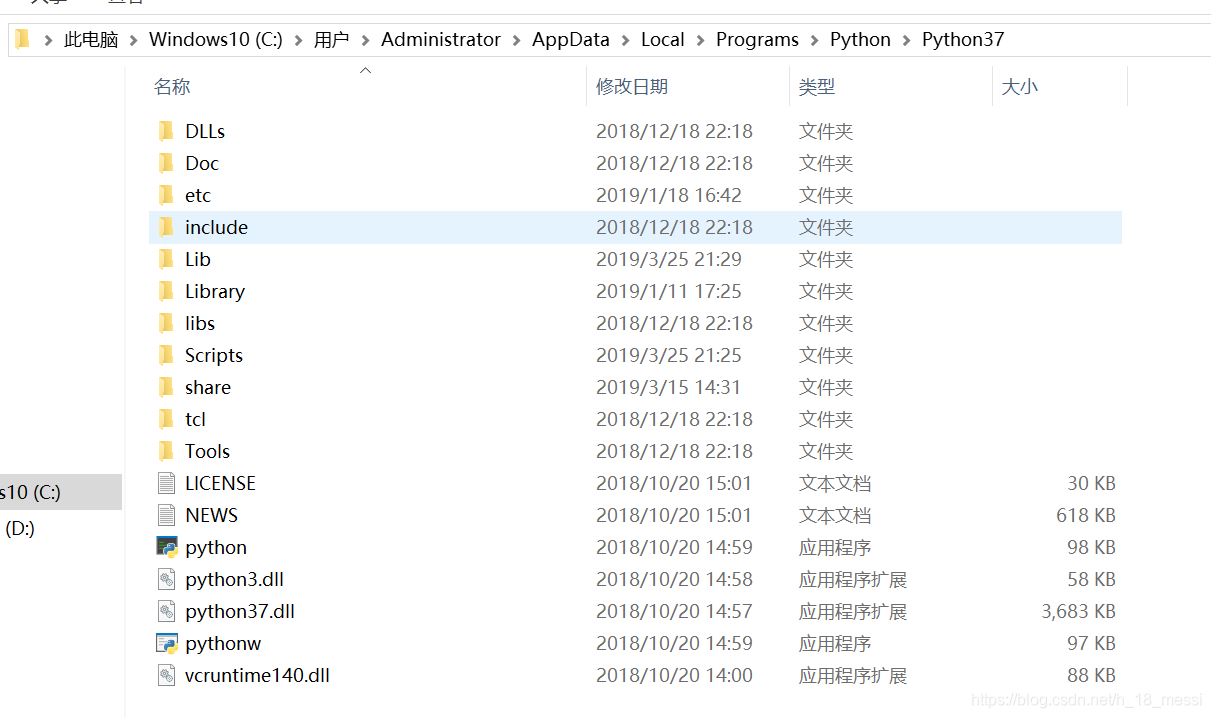Select the NEWS file name
Image resolution: width=1211 pixels, height=718 pixels.
(x=211, y=515)
